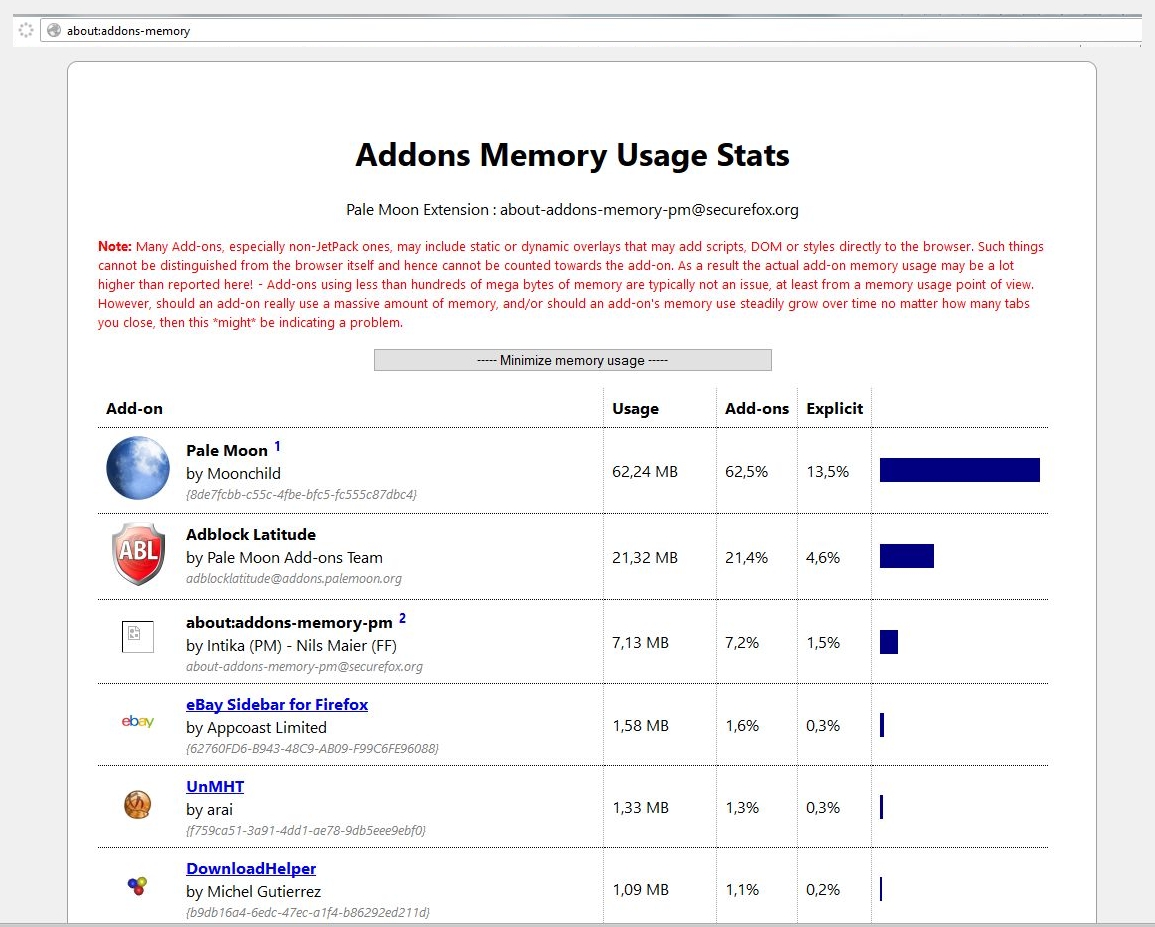This screenshot has height=927, width=1155.
Task: Click the Adblock Latitude shield icon
Action: pyautogui.click(x=138, y=554)
